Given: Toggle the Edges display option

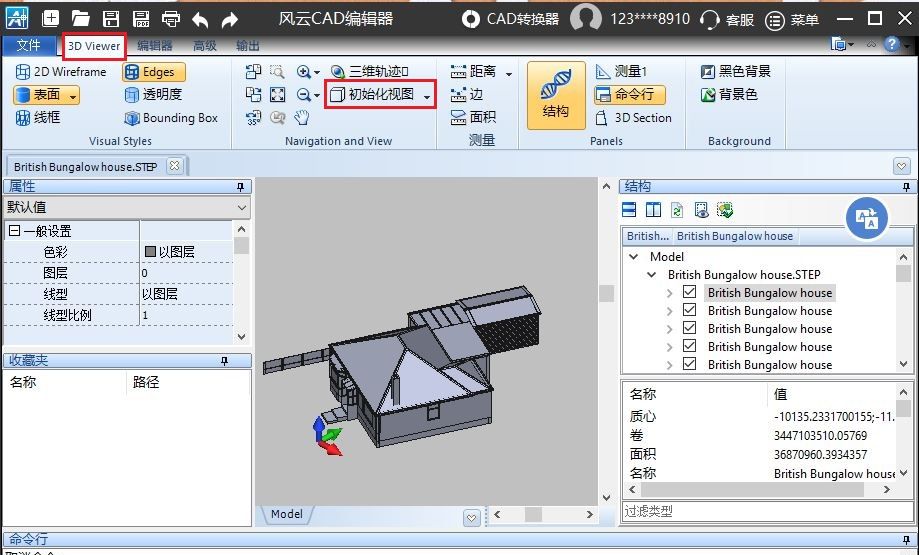Looking at the screenshot, I should pos(154,71).
